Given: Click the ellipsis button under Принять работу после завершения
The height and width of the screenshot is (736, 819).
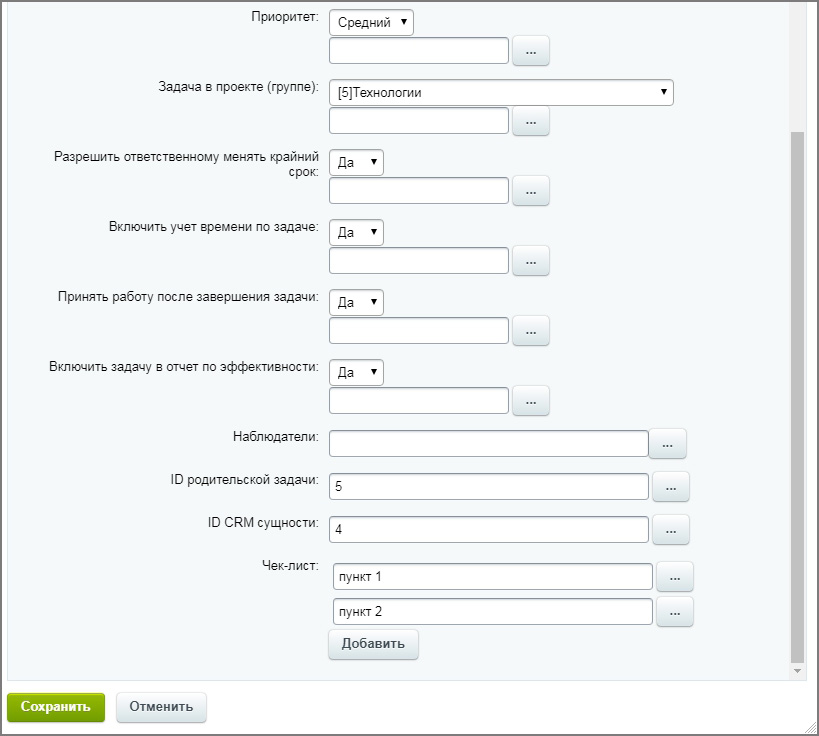Looking at the screenshot, I should click(531, 331).
